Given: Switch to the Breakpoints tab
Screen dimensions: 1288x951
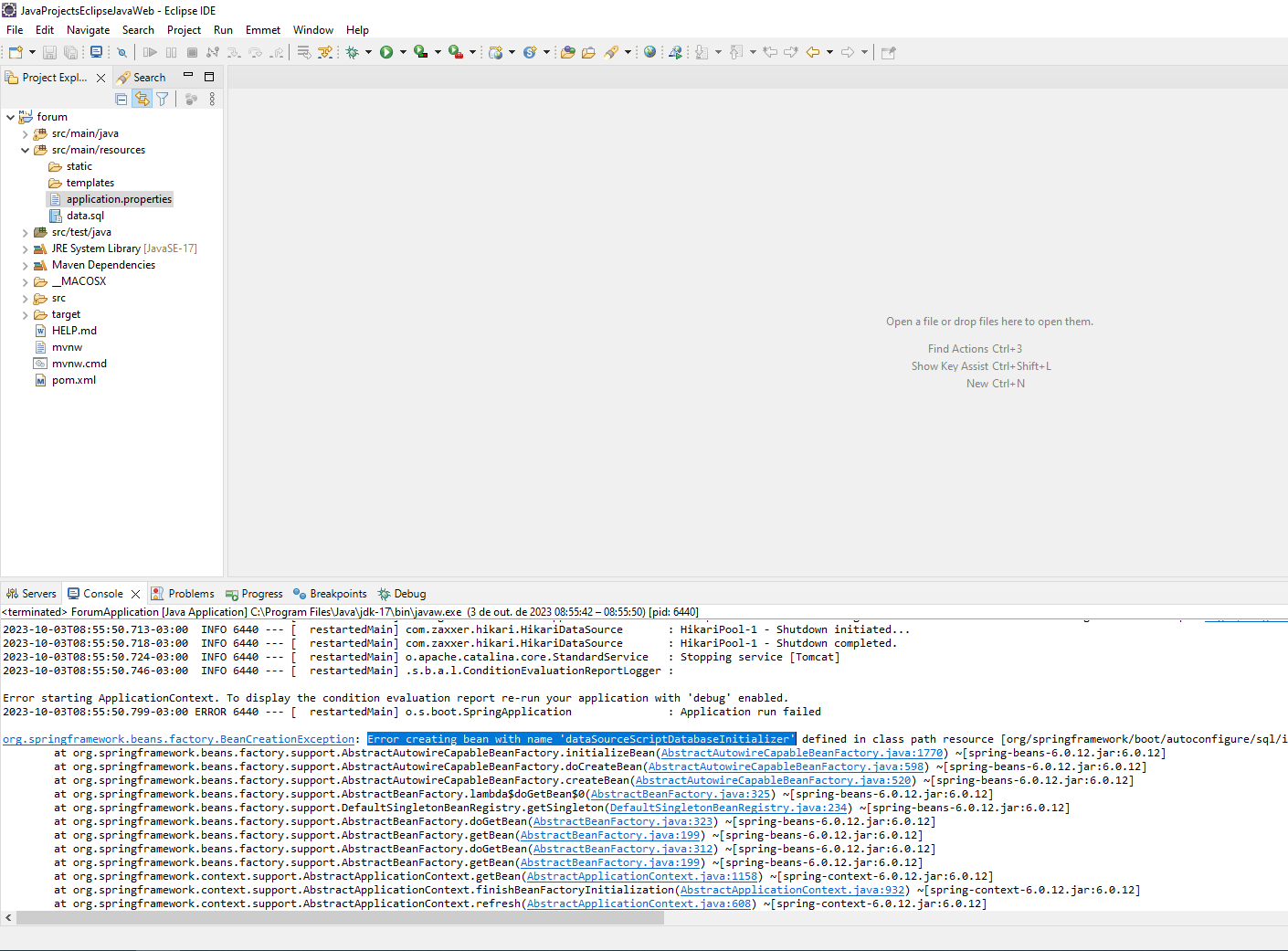Looking at the screenshot, I should pos(330,594).
